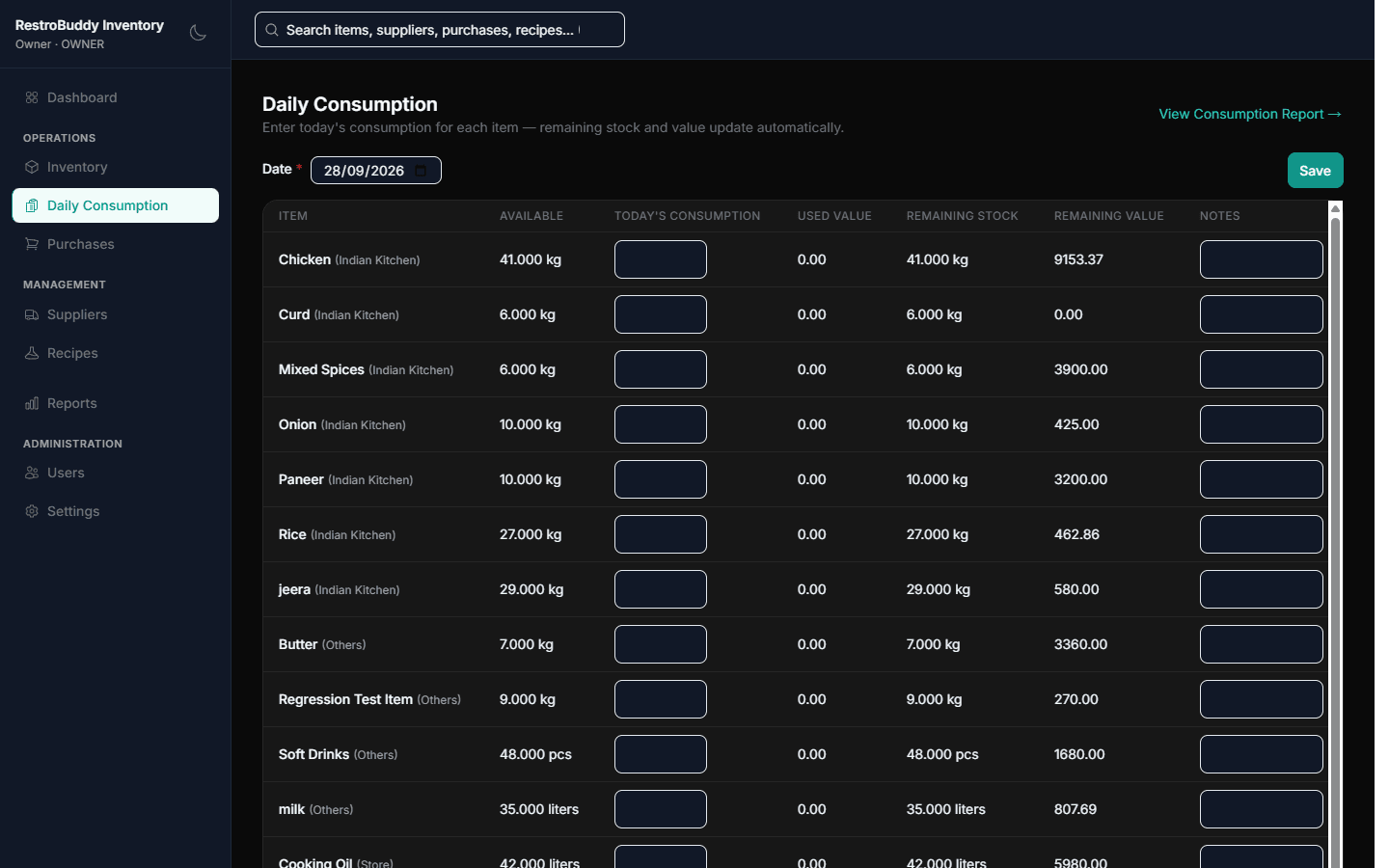Click the Users people icon
This screenshot has width=1389, height=868.
pos(32,473)
